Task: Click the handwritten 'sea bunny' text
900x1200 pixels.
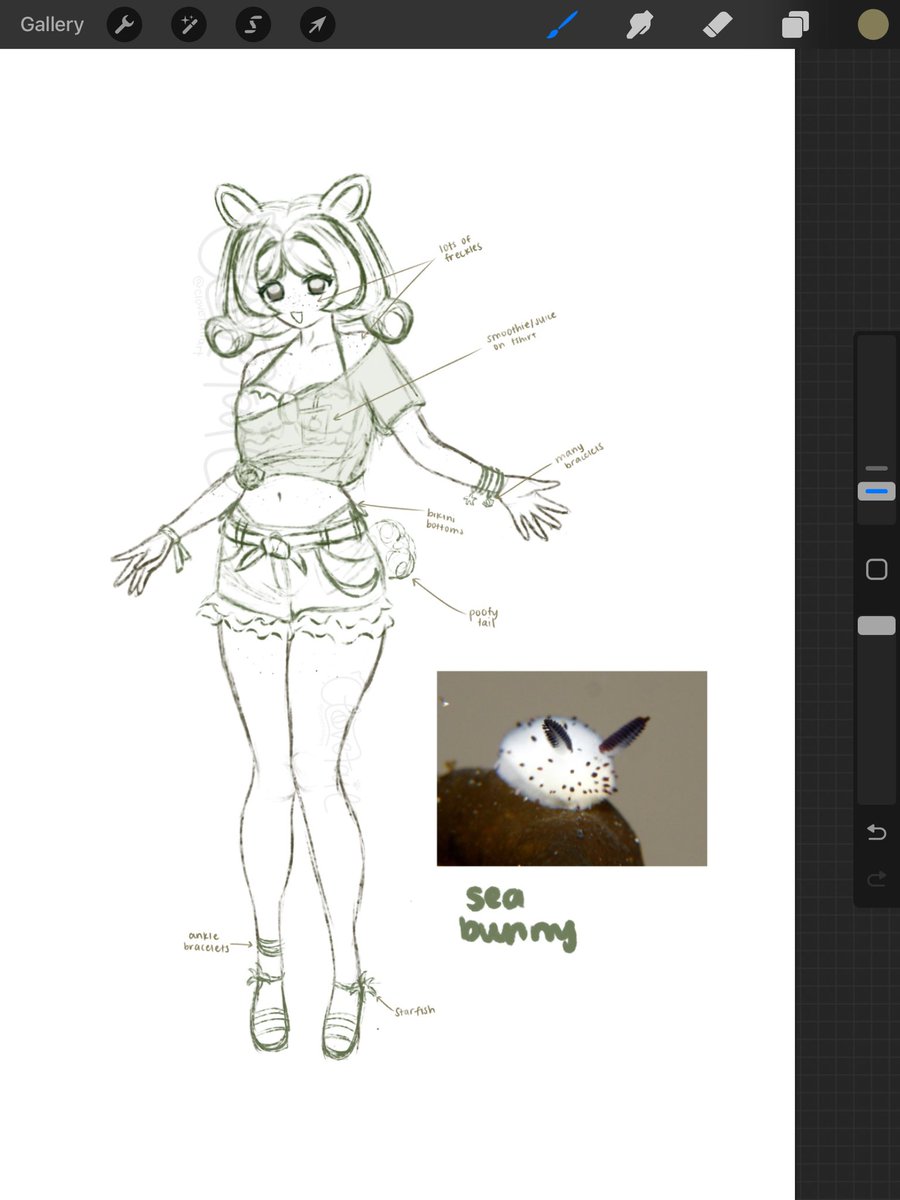Action: coord(518,916)
